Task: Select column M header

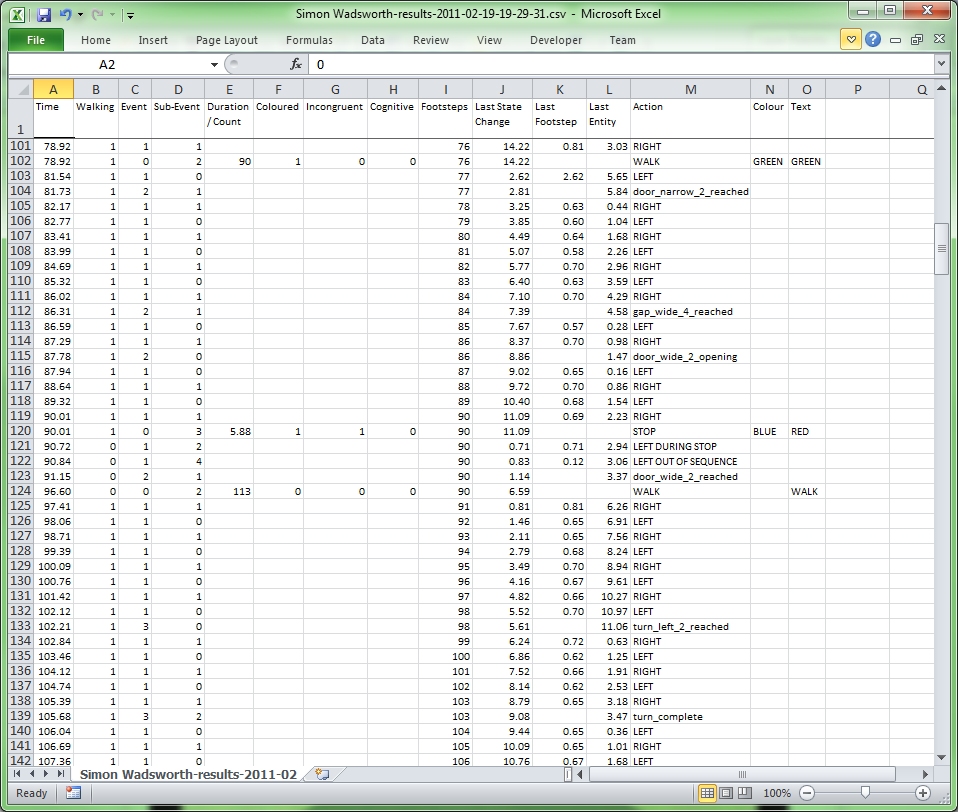Action: click(x=690, y=89)
